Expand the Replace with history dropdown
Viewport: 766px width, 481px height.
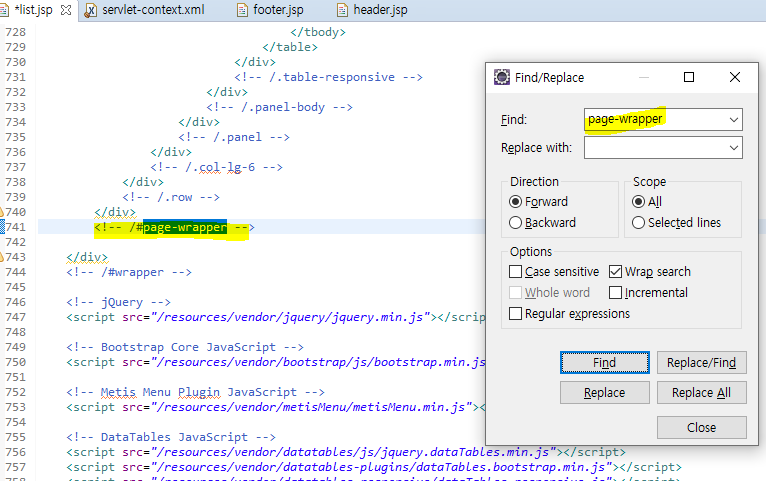[734, 147]
